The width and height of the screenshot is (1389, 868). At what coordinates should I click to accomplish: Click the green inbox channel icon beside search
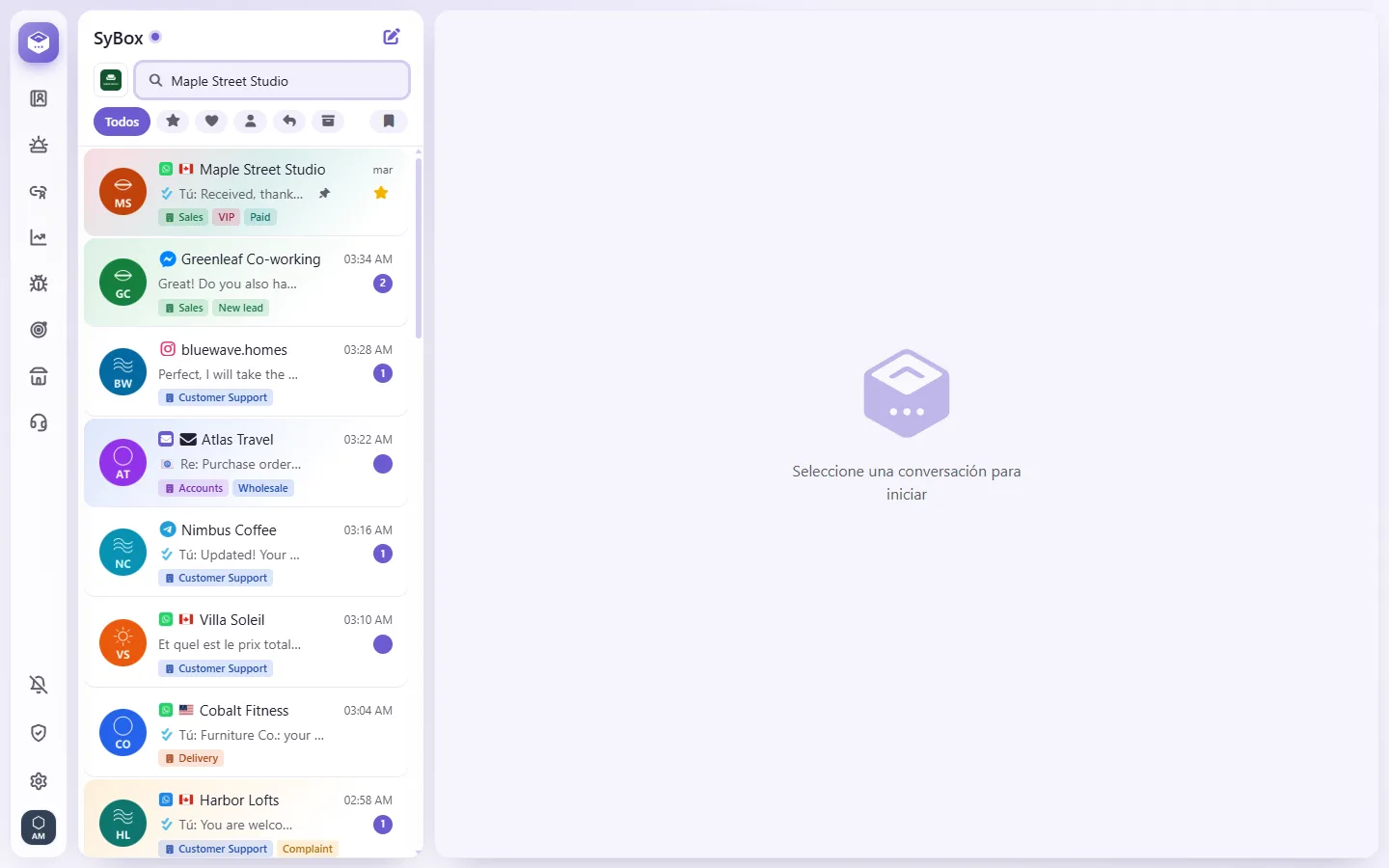[x=111, y=80]
